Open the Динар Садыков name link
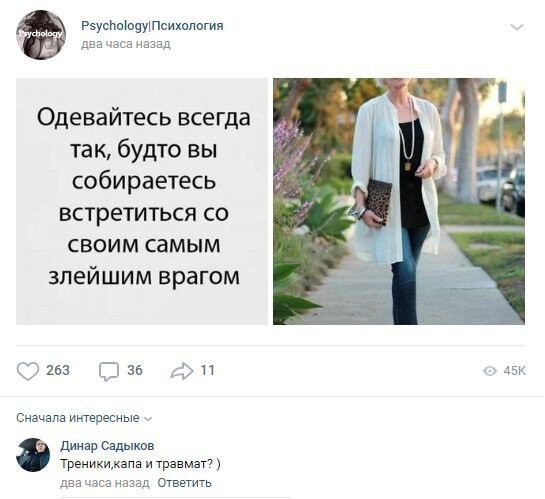 tap(107, 445)
